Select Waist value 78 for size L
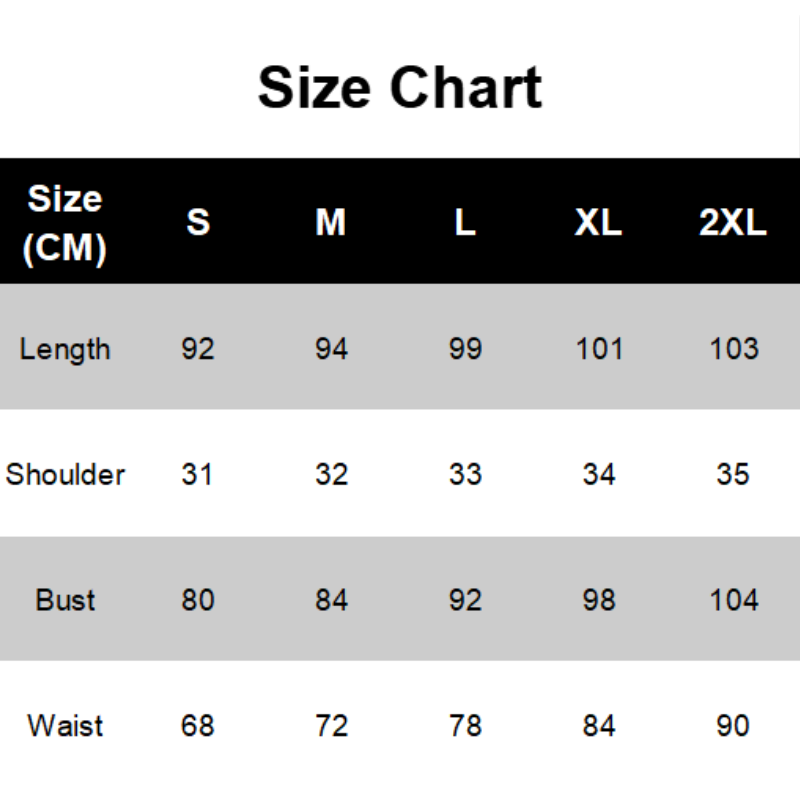 tap(465, 725)
